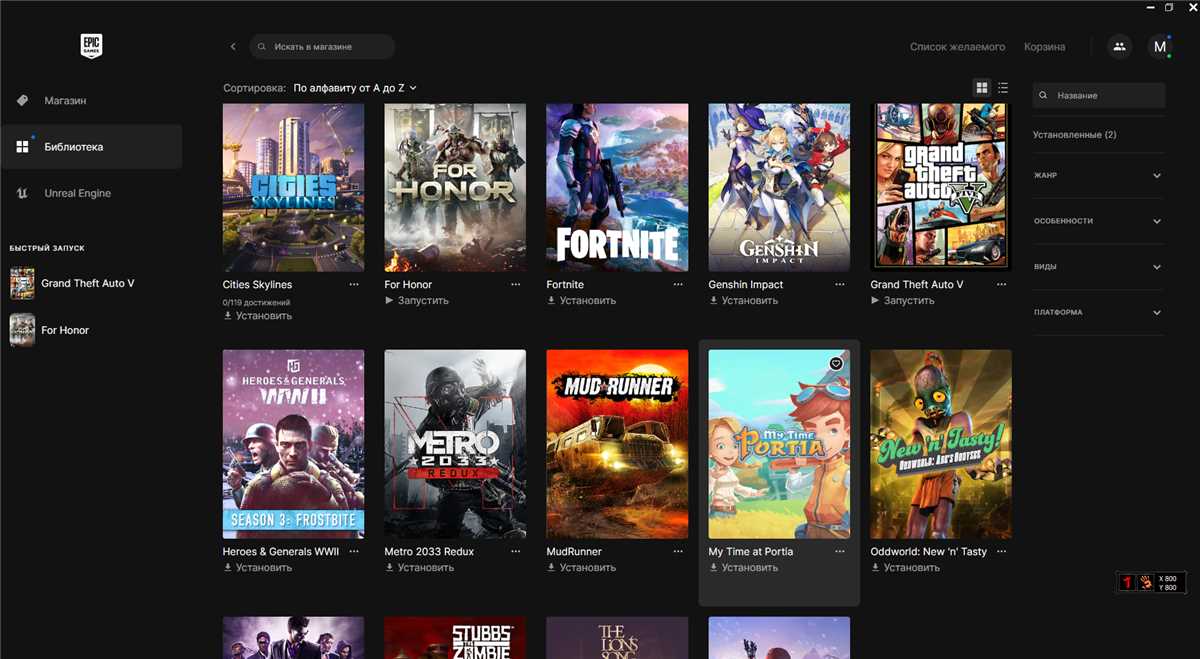Favorite My Time at Portia heart icon
This screenshot has width=1200, height=659.
[x=836, y=364]
